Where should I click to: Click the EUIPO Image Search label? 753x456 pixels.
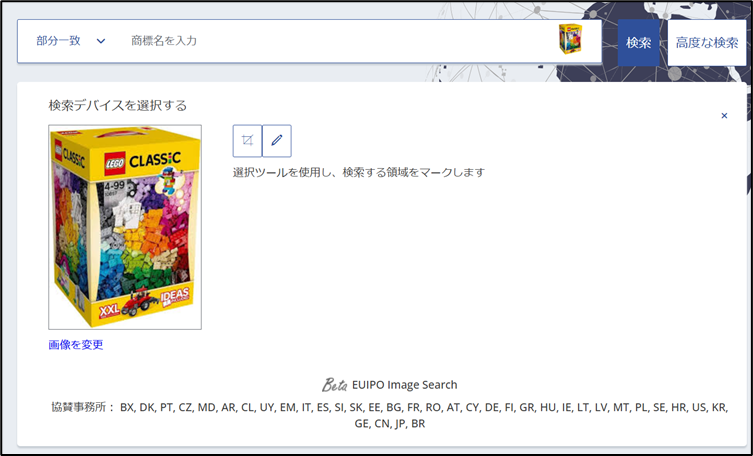pyautogui.click(x=404, y=385)
